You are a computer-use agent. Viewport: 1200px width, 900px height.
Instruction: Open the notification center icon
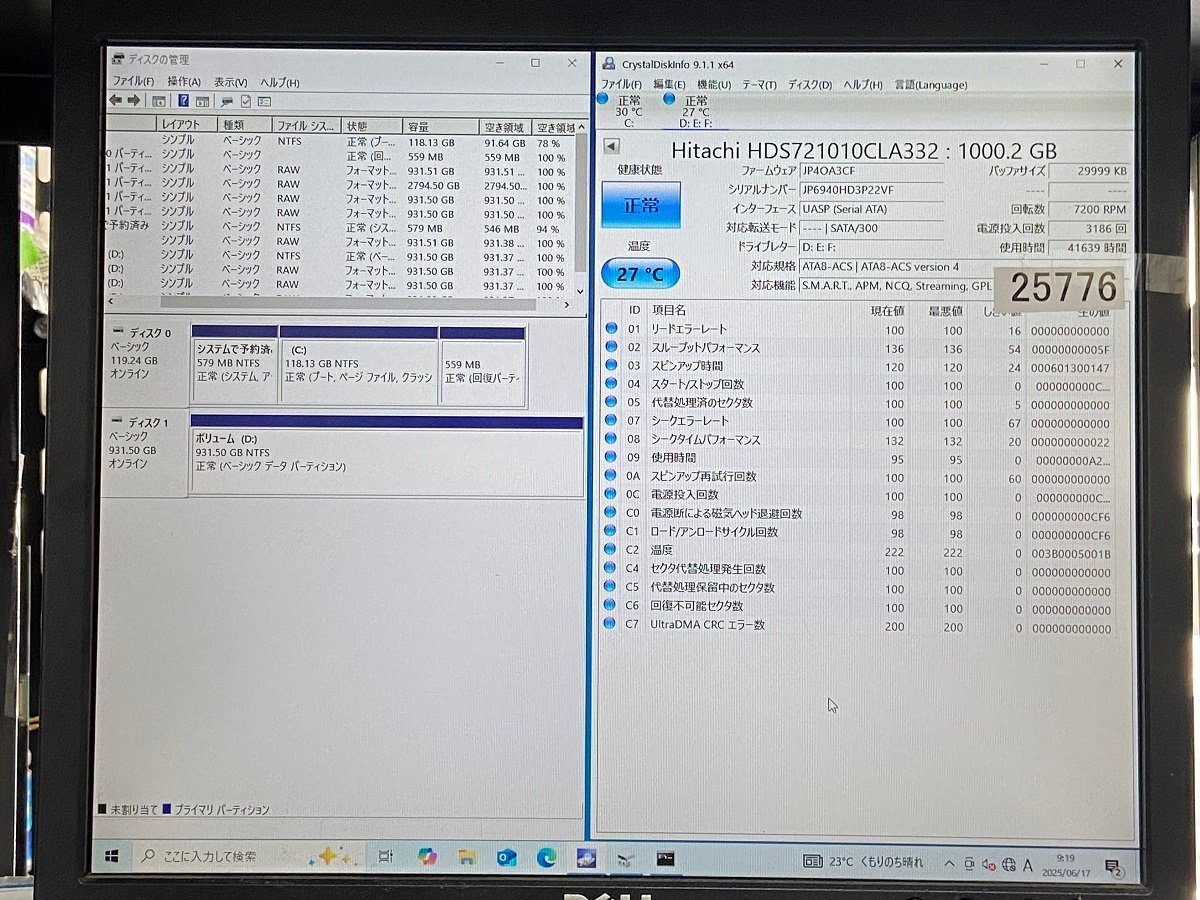(x=1112, y=866)
